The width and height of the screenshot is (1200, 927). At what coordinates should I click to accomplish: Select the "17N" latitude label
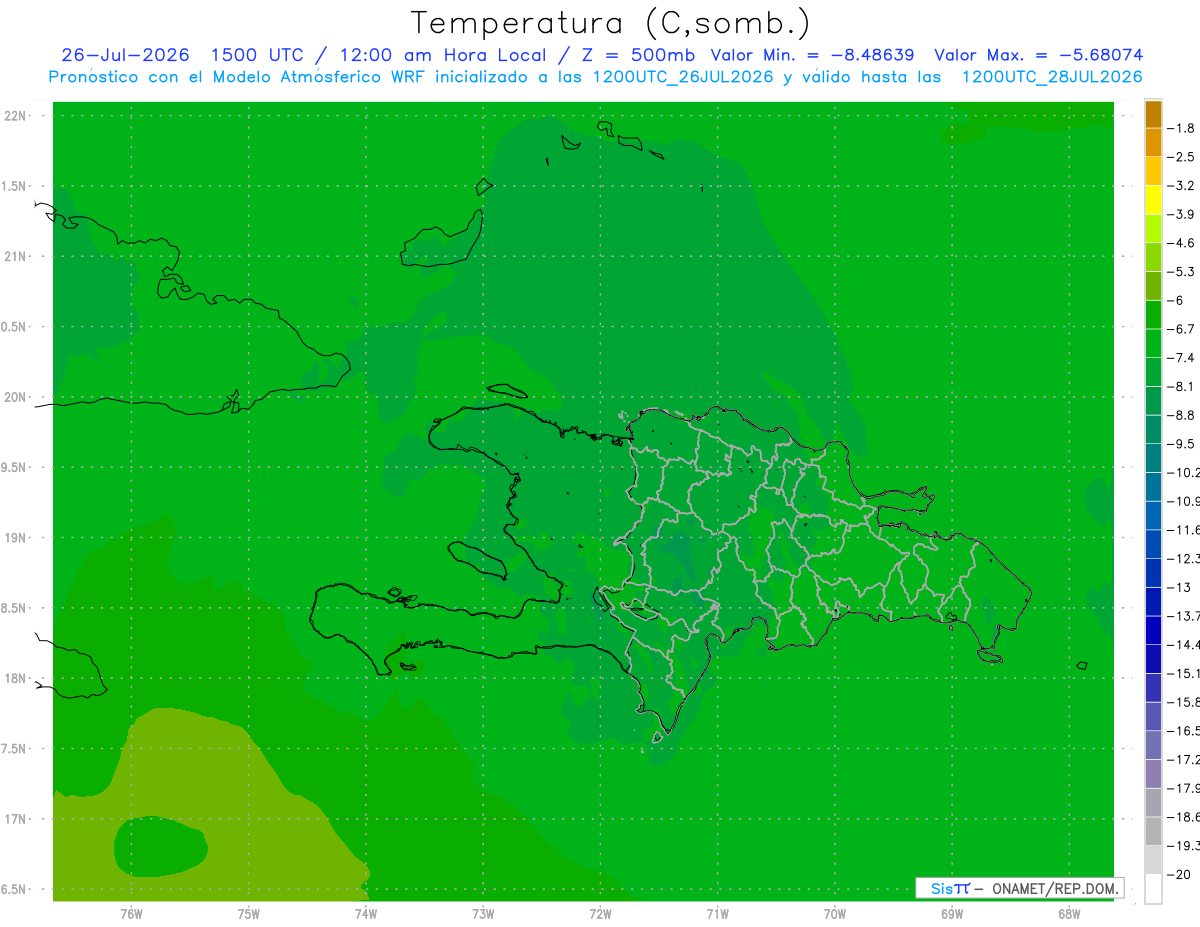click(16, 819)
